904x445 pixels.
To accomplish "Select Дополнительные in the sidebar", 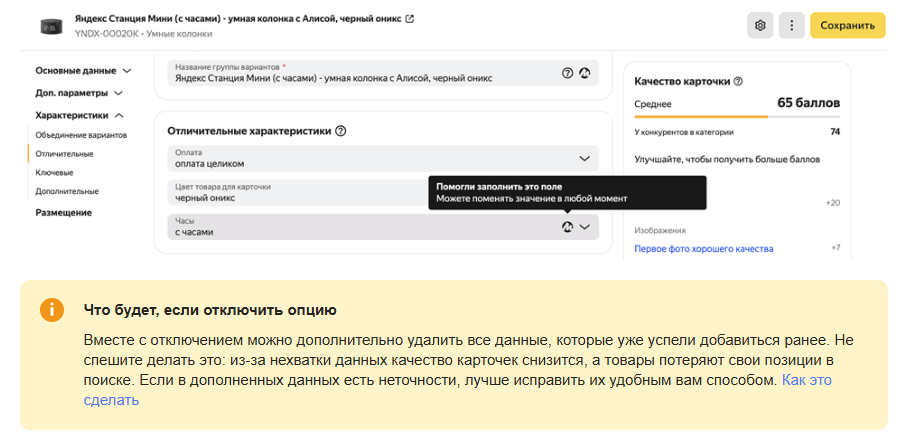I will click(67, 191).
